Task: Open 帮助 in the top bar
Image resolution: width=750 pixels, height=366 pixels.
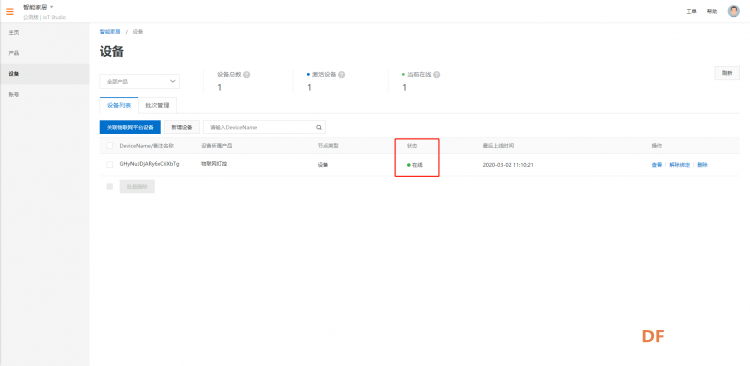Action: coord(712,11)
